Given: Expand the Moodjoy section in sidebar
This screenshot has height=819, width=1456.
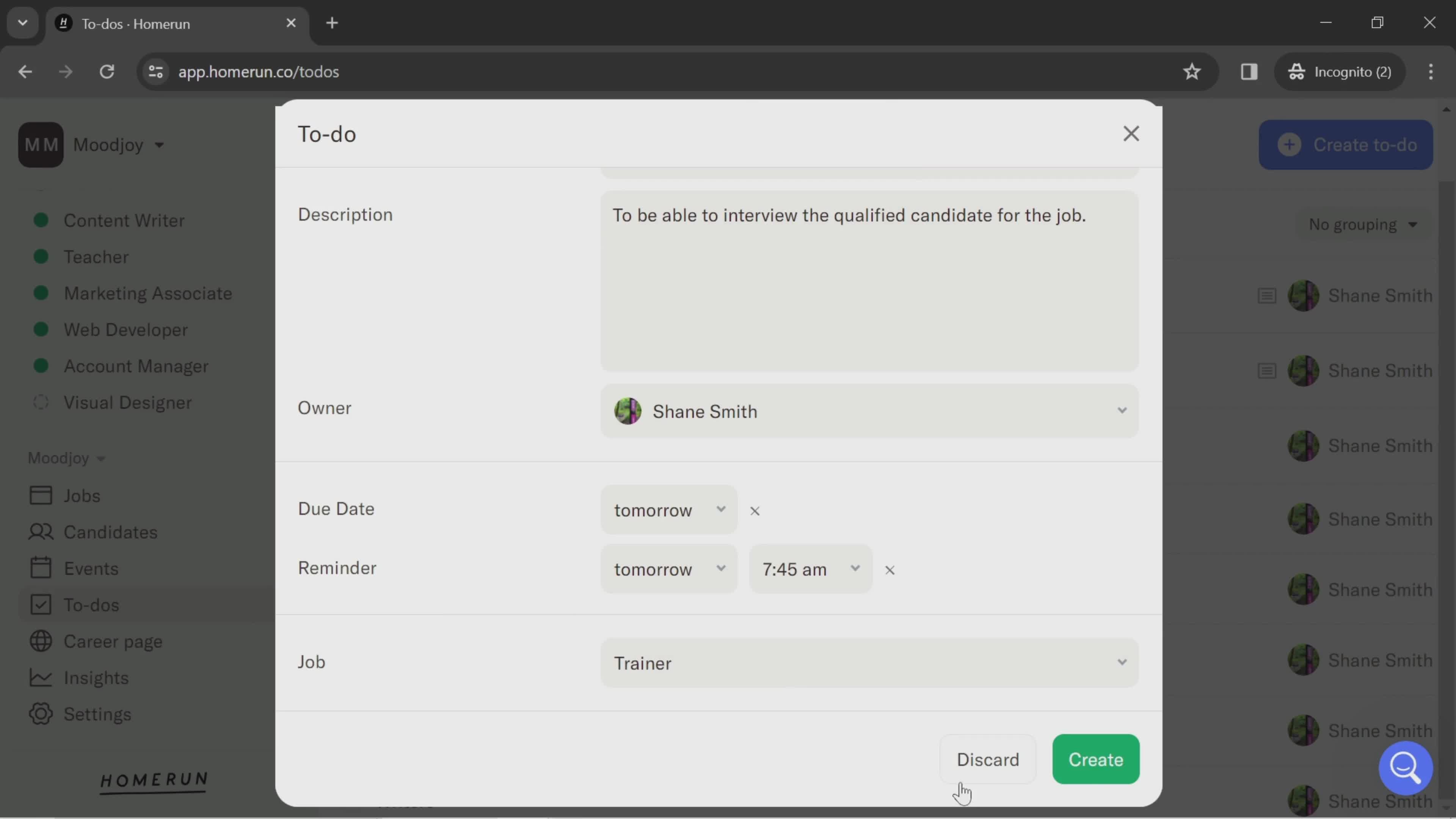Looking at the screenshot, I should [x=66, y=458].
